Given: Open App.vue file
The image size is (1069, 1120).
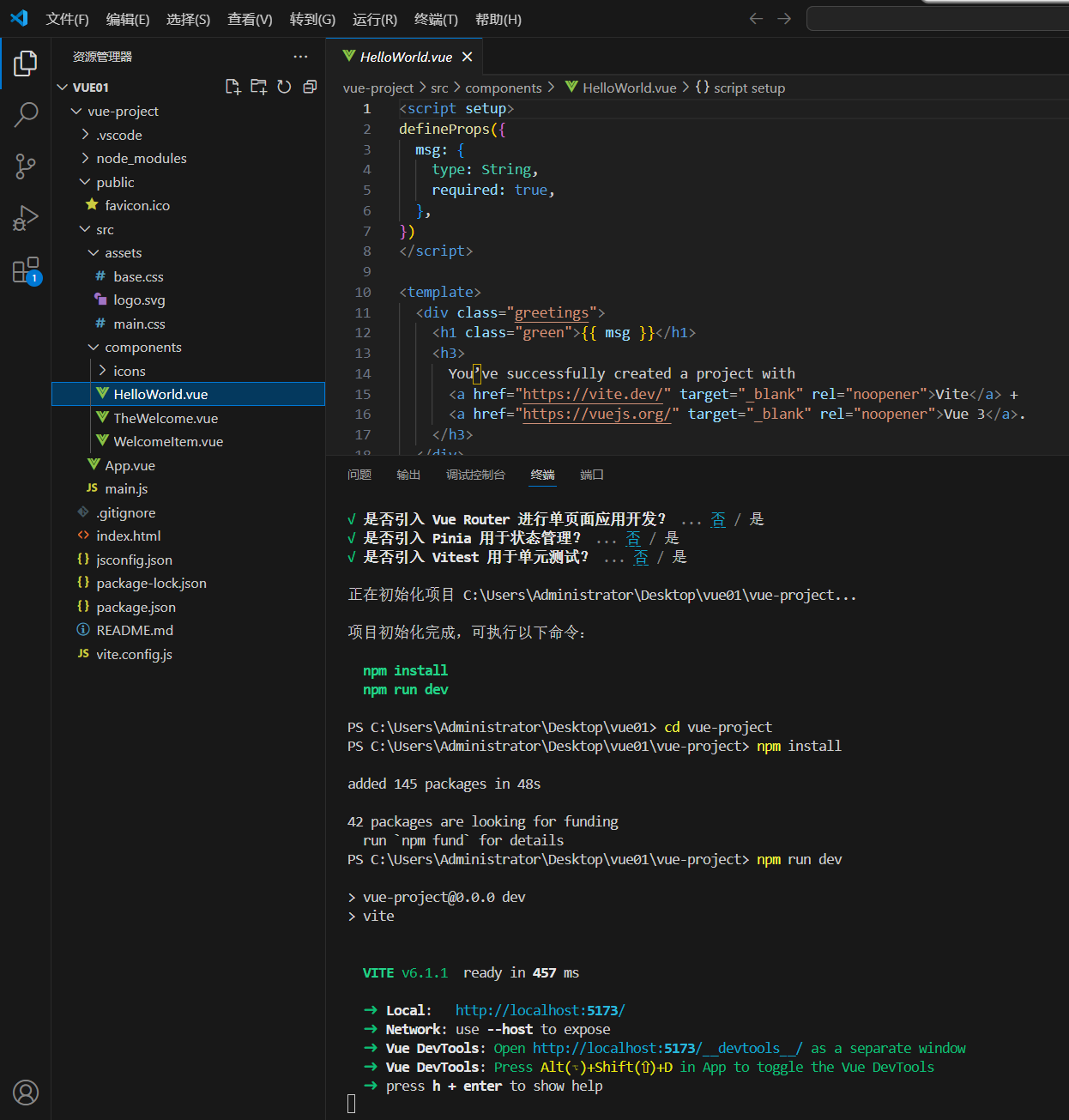Looking at the screenshot, I should tap(188, 465).
